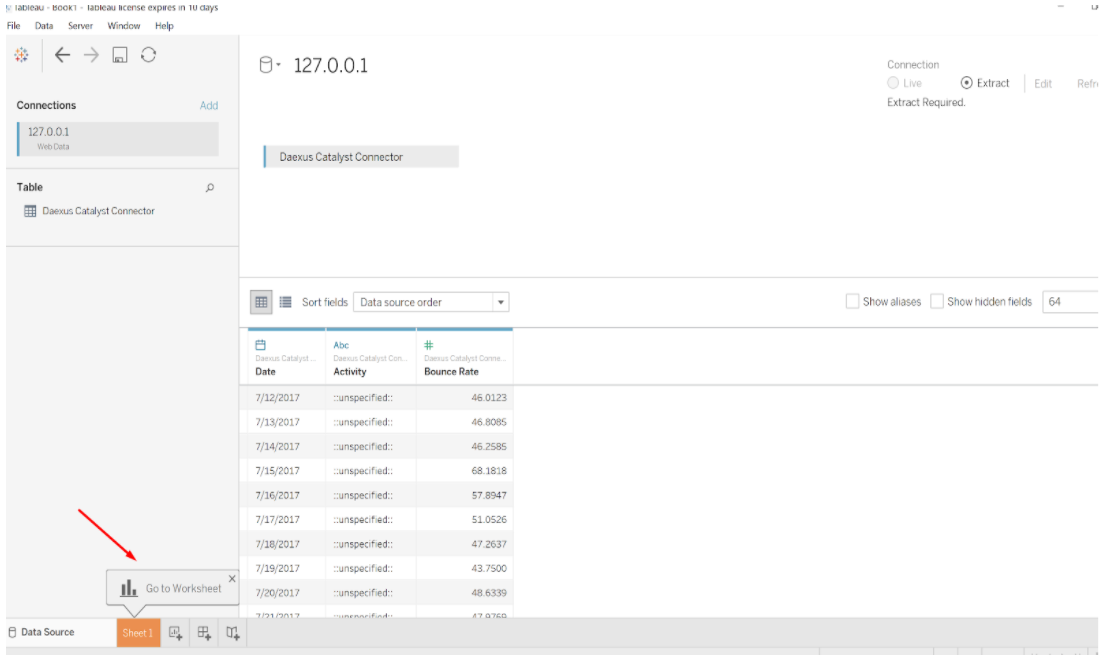Select the Activity column header

pos(371,358)
